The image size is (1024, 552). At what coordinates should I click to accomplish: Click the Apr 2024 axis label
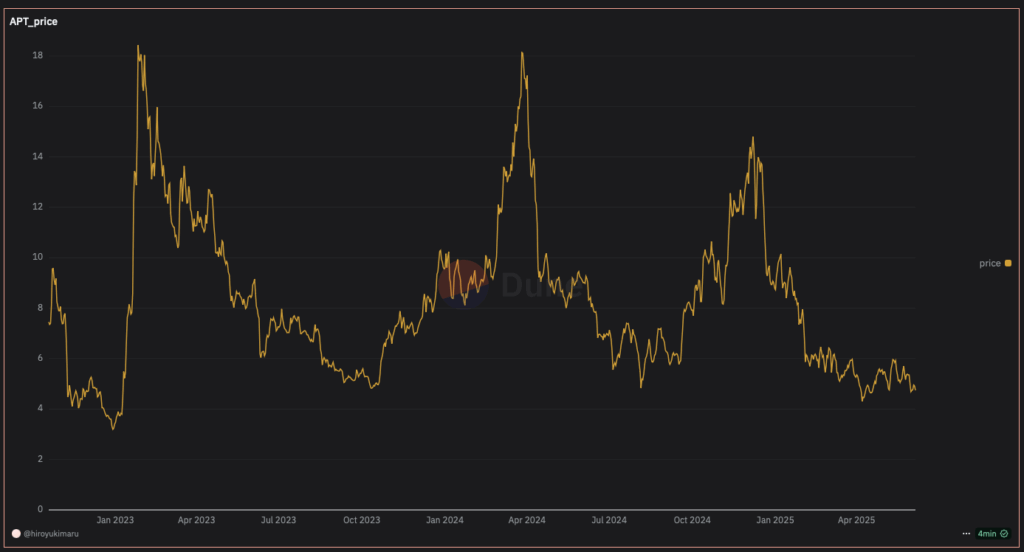click(526, 520)
